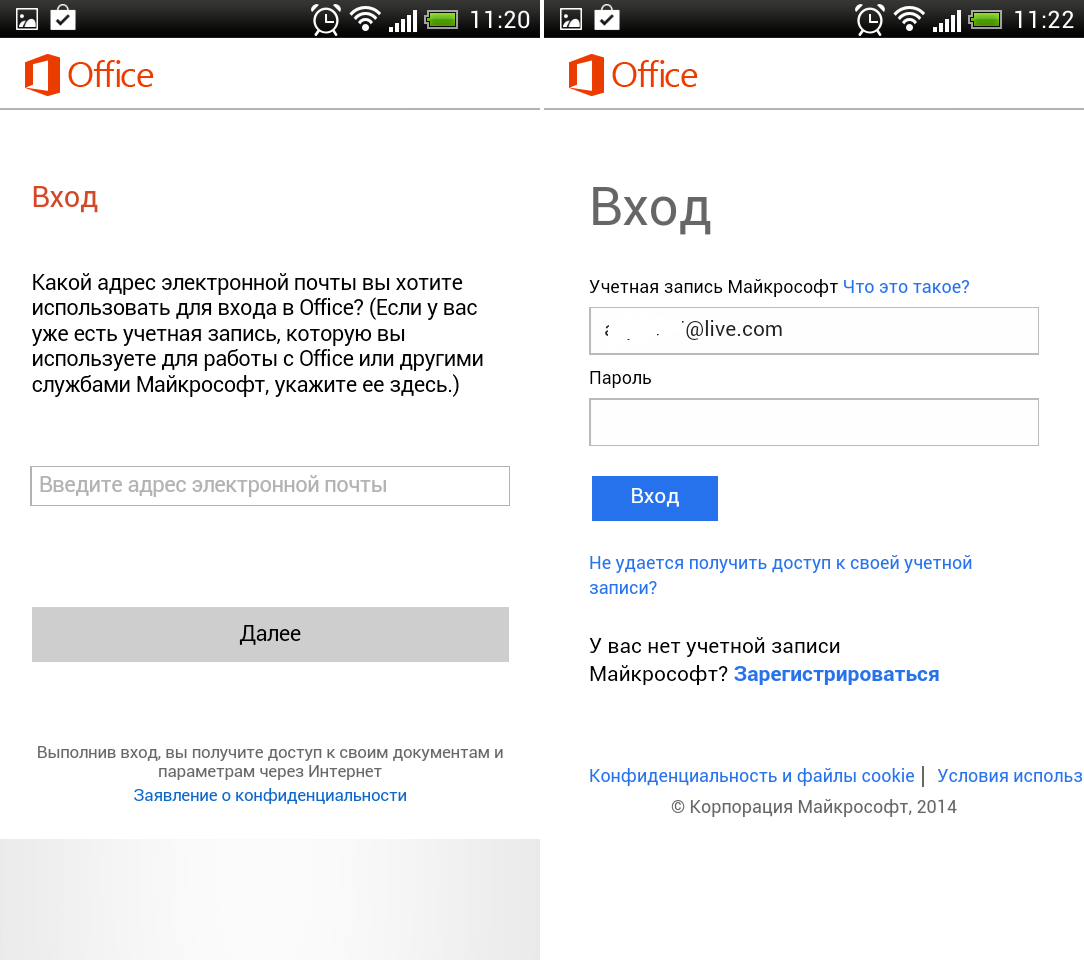Tap the battery icon on the right status bar
The image size is (1084, 960).
[986, 19]
